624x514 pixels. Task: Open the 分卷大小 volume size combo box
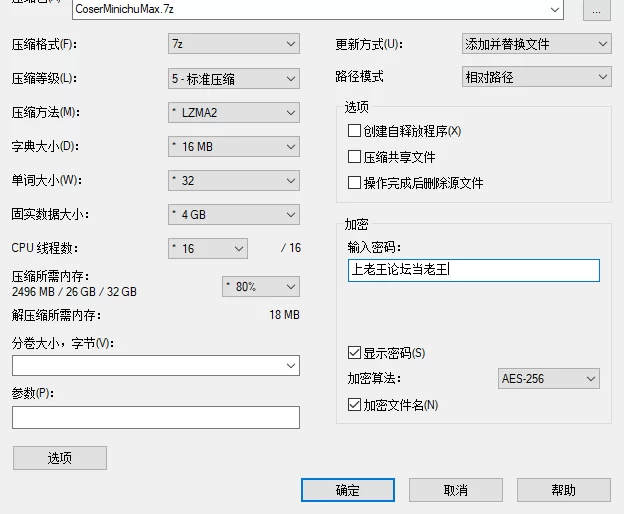[156, 366]
